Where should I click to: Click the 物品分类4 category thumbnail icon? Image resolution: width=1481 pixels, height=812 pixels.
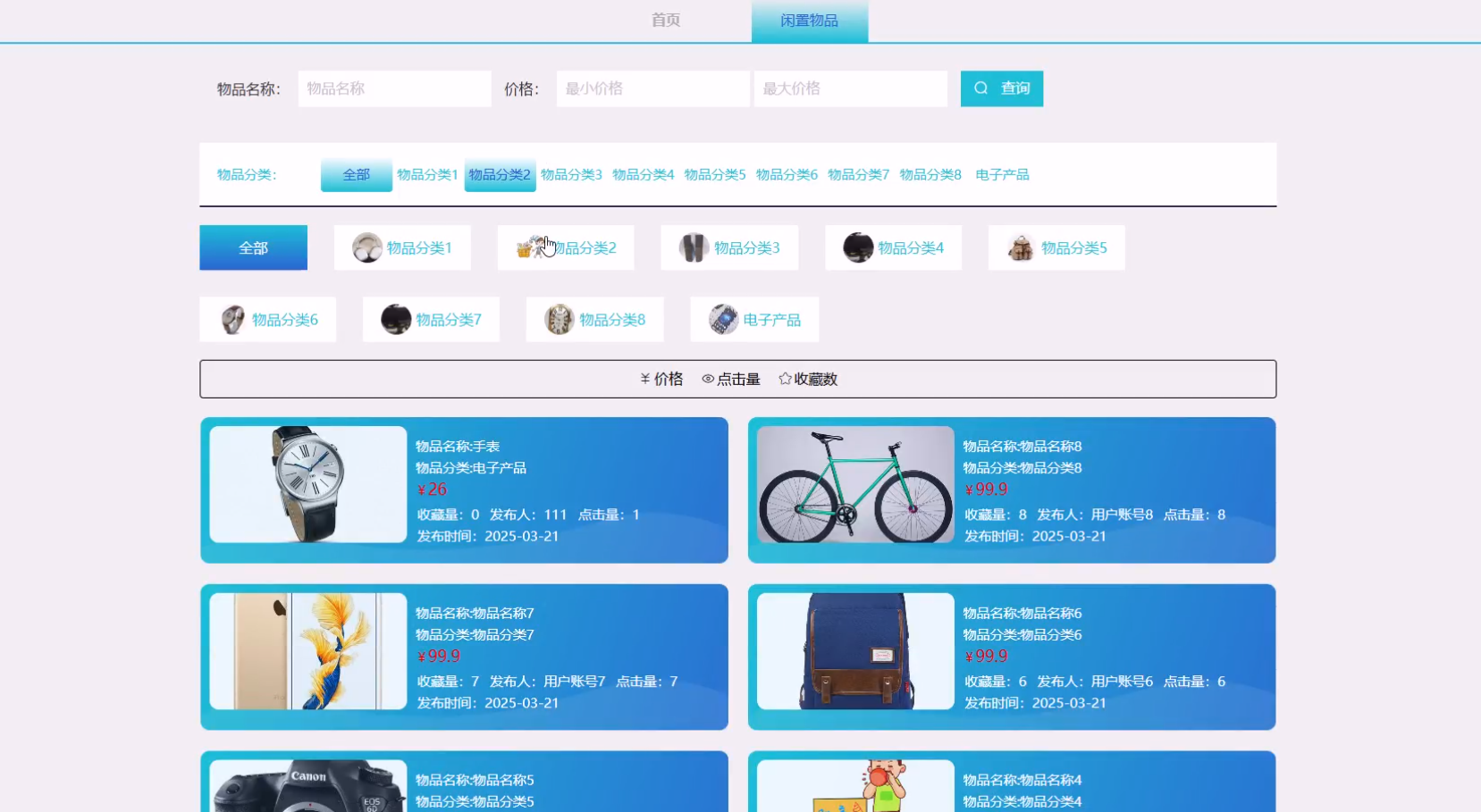858,247
